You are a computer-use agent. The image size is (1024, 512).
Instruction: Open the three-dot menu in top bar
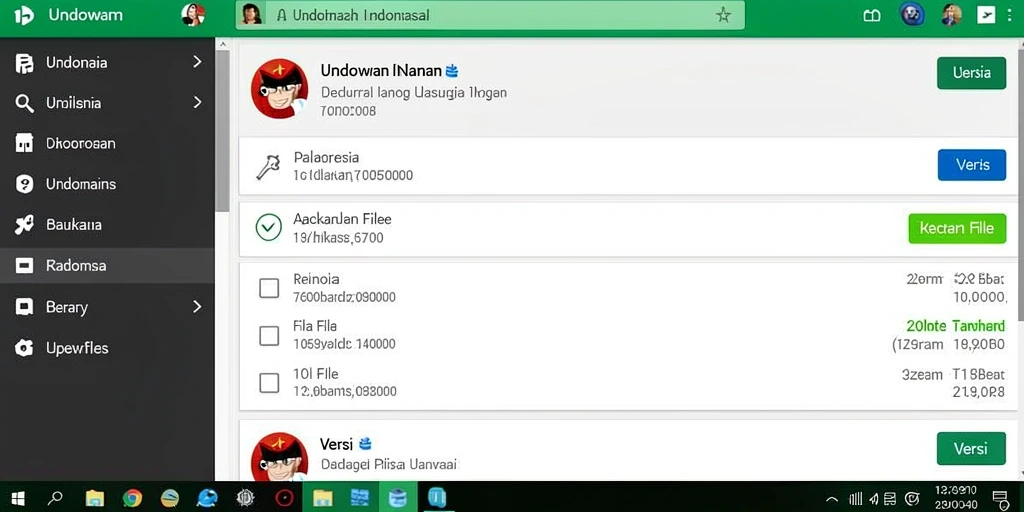[1010, 15]
